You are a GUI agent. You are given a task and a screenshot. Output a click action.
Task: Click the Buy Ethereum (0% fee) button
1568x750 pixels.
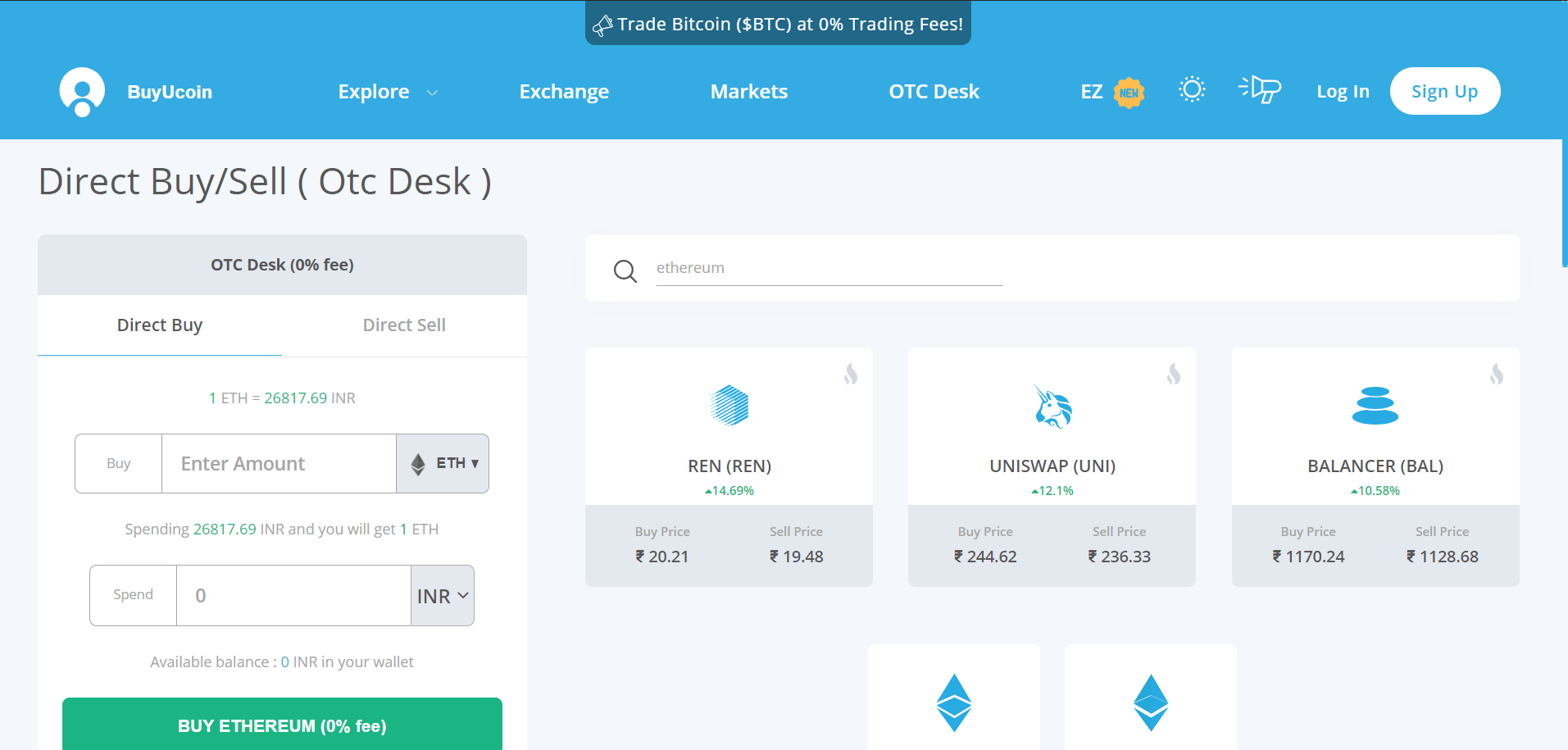point(282,725)
